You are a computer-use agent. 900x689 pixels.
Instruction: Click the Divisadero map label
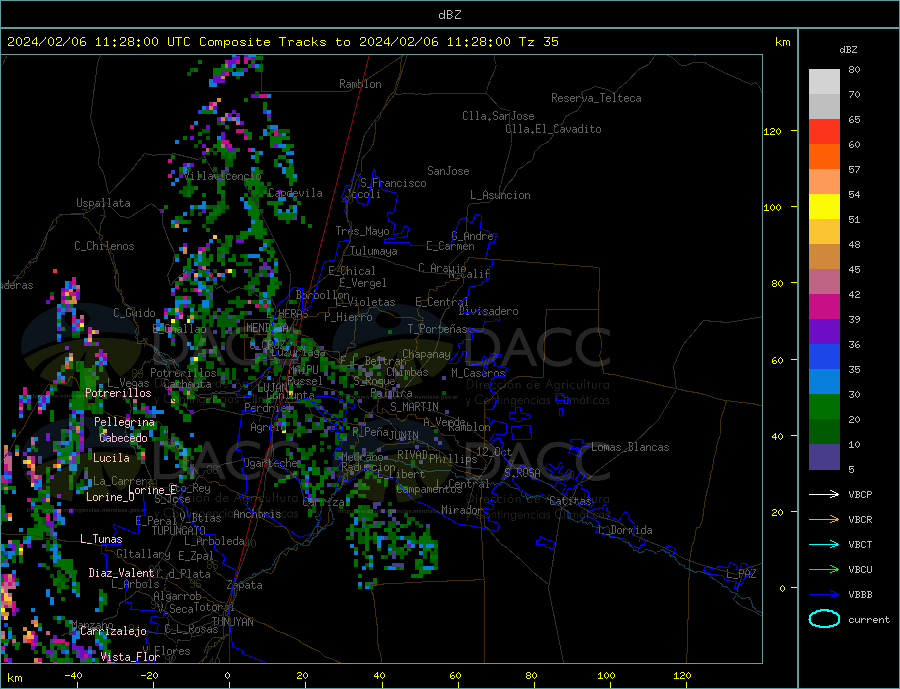tap(488, 311)
